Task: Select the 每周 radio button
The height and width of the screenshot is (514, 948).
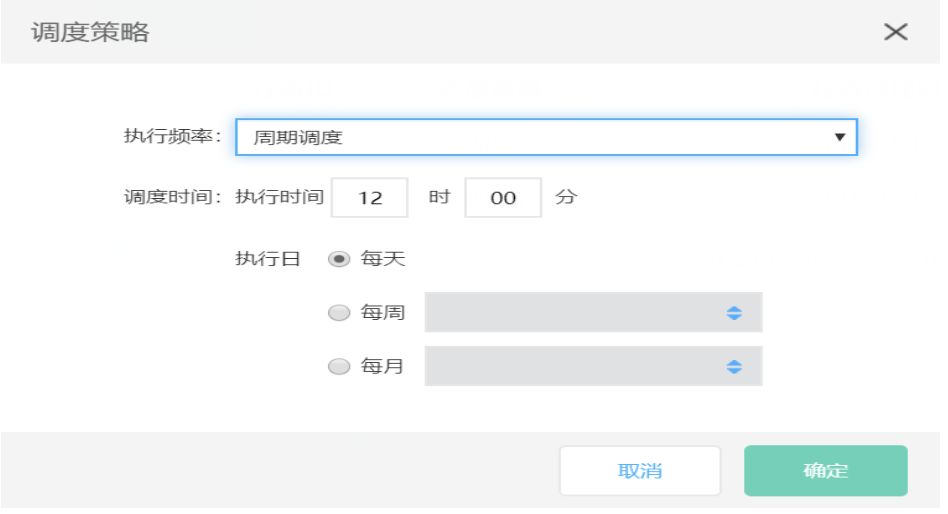Action: tap(339, 313)
